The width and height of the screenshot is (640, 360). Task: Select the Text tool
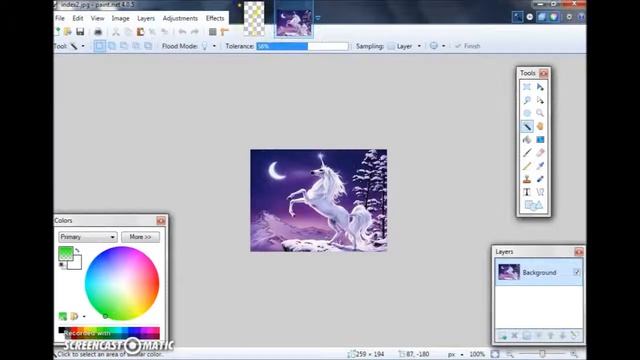point(527,192)
